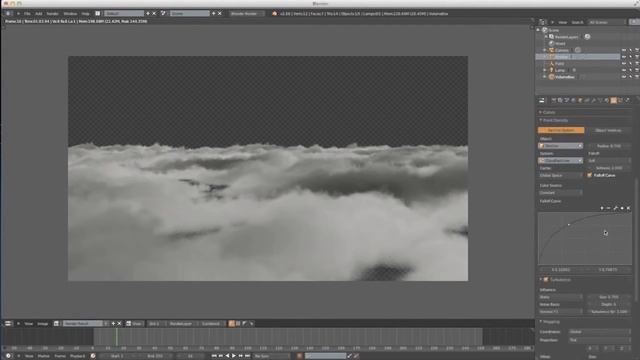Click the curve zoom out minus icon
640x360 pixels.
[609, 208]
